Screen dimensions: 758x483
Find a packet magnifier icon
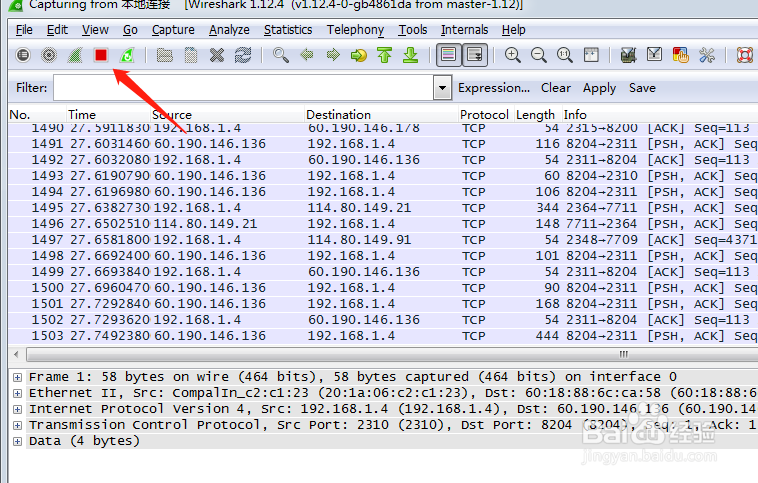click(281, 55)
